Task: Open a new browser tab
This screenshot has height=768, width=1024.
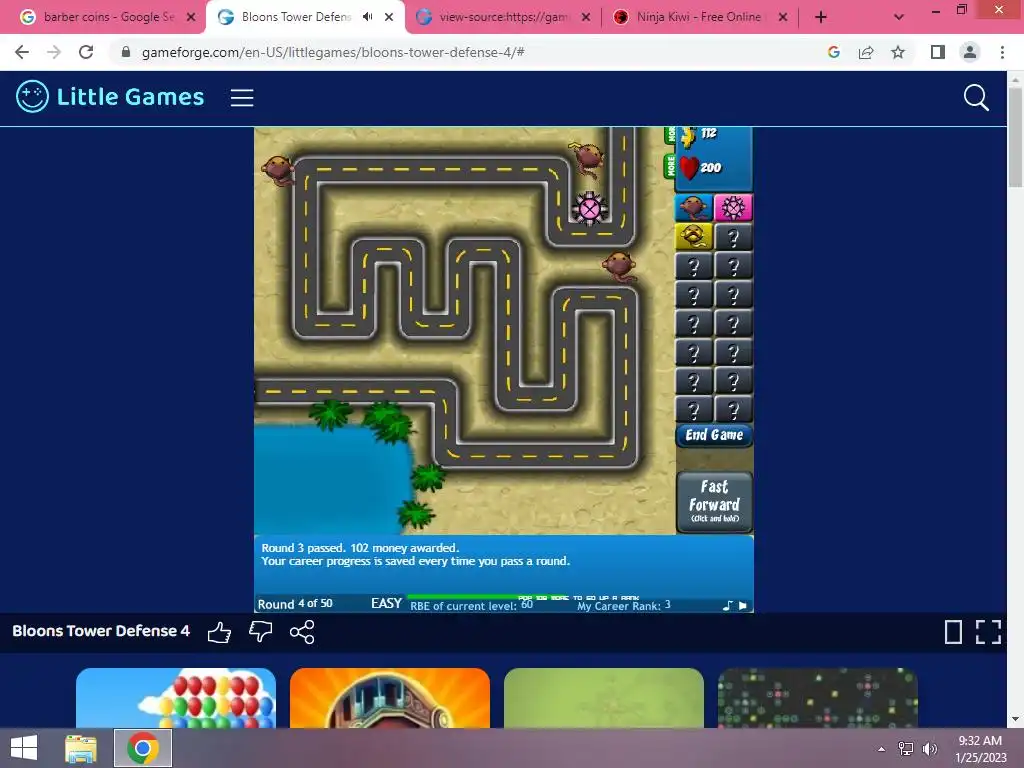Action: click(x=821, y=18)
